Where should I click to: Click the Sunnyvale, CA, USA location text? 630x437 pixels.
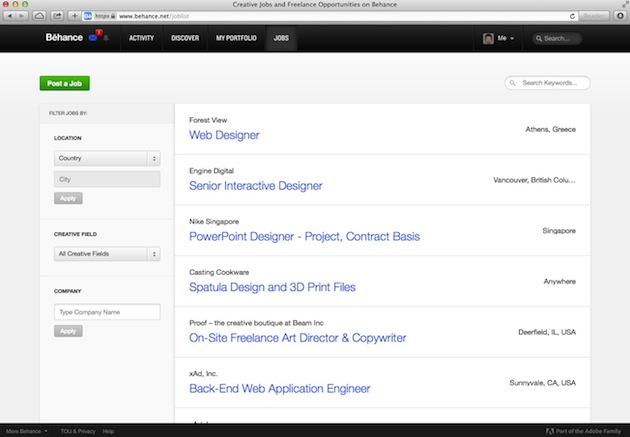pos(542,383)
